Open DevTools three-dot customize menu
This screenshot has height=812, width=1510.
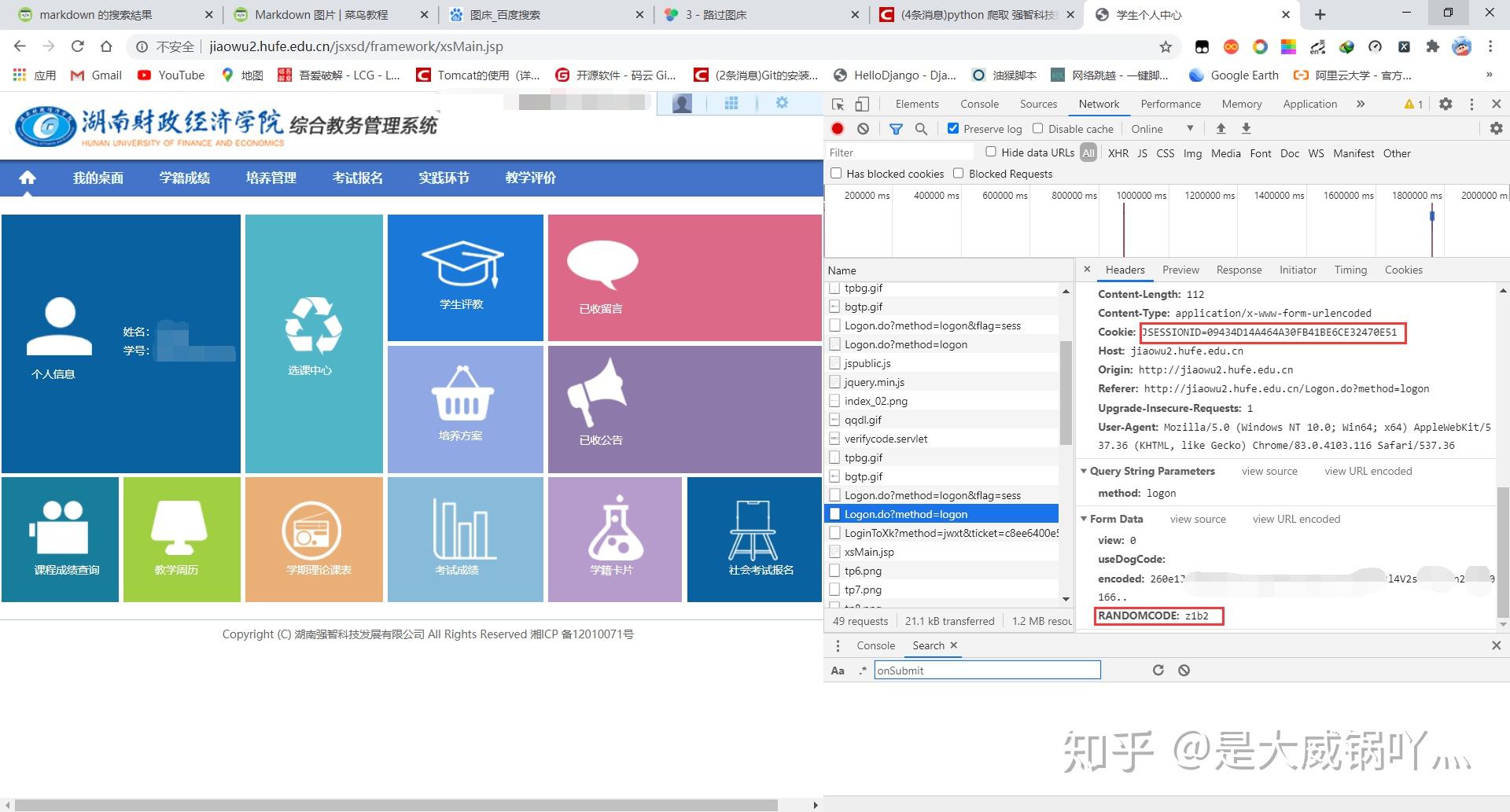1471,104
